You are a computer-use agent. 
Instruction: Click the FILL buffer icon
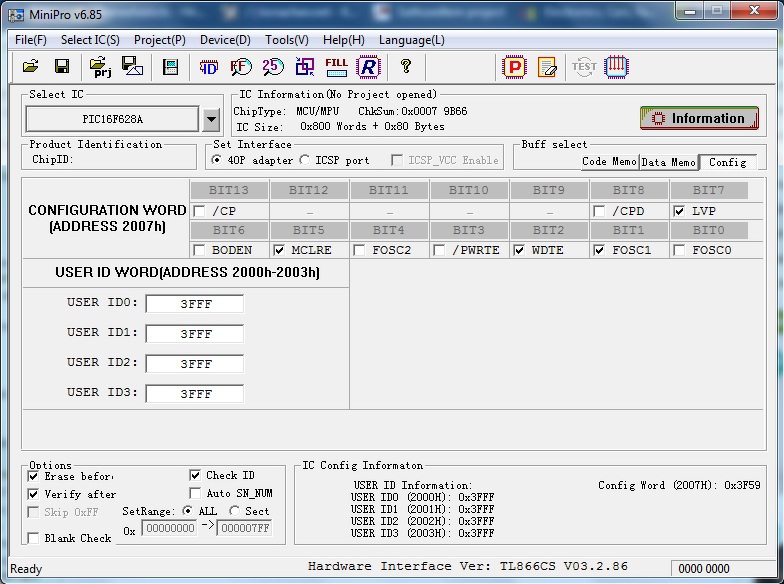(336, 66)
